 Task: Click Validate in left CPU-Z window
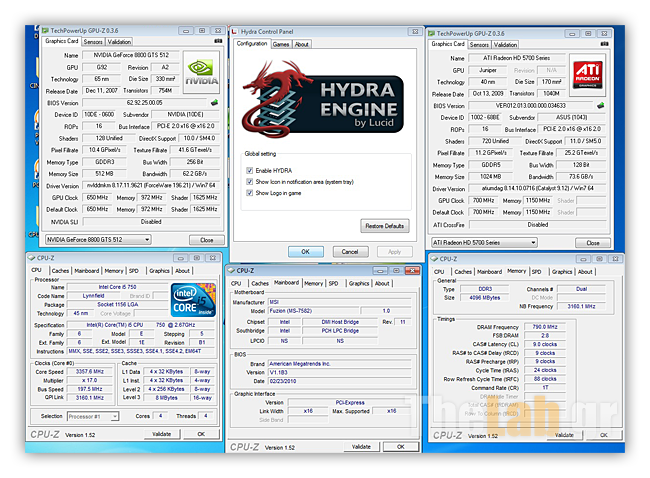tap(162, 434)
